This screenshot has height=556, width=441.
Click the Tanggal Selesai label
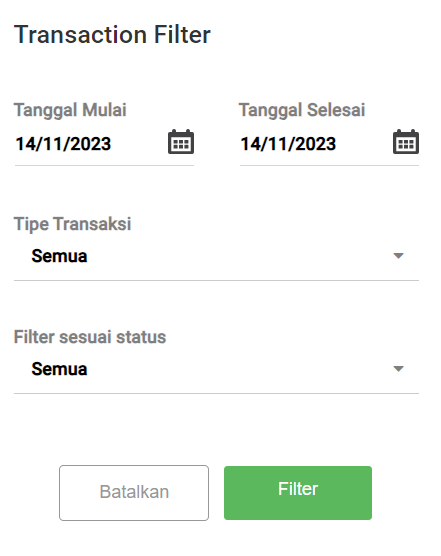pyautogui.click(x=302, y=110)
